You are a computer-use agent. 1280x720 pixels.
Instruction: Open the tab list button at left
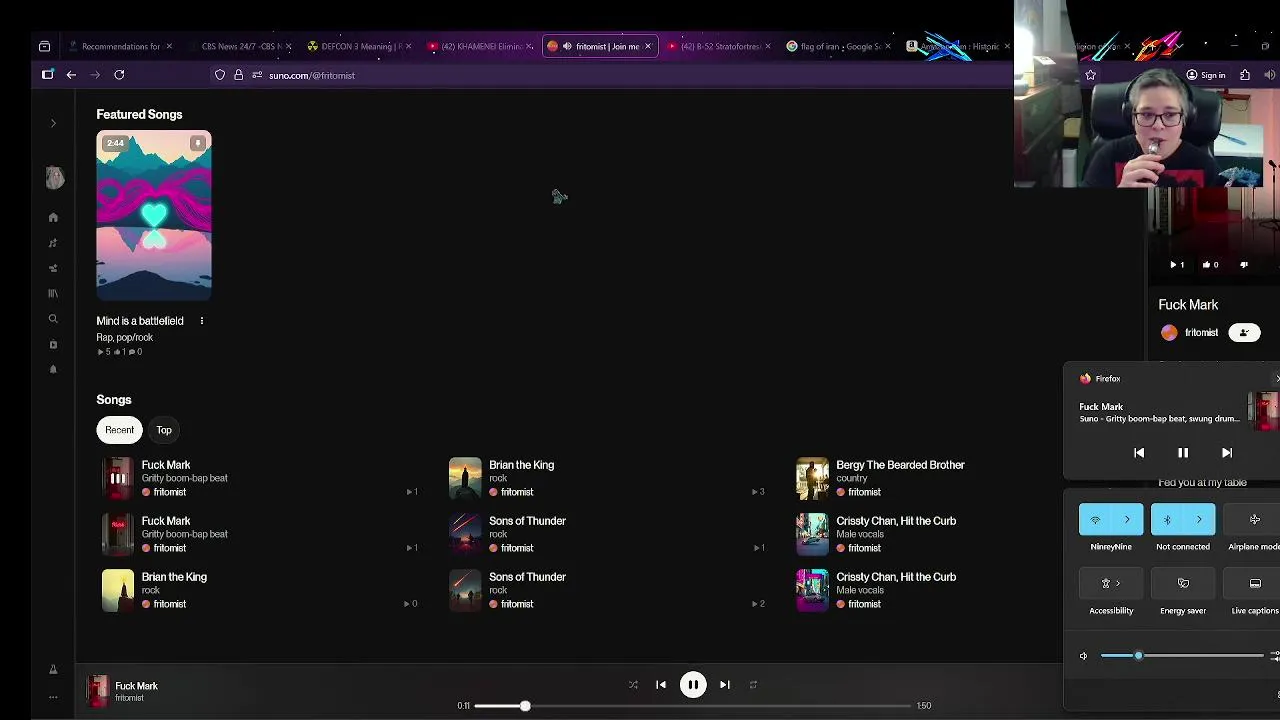point(44,46)
